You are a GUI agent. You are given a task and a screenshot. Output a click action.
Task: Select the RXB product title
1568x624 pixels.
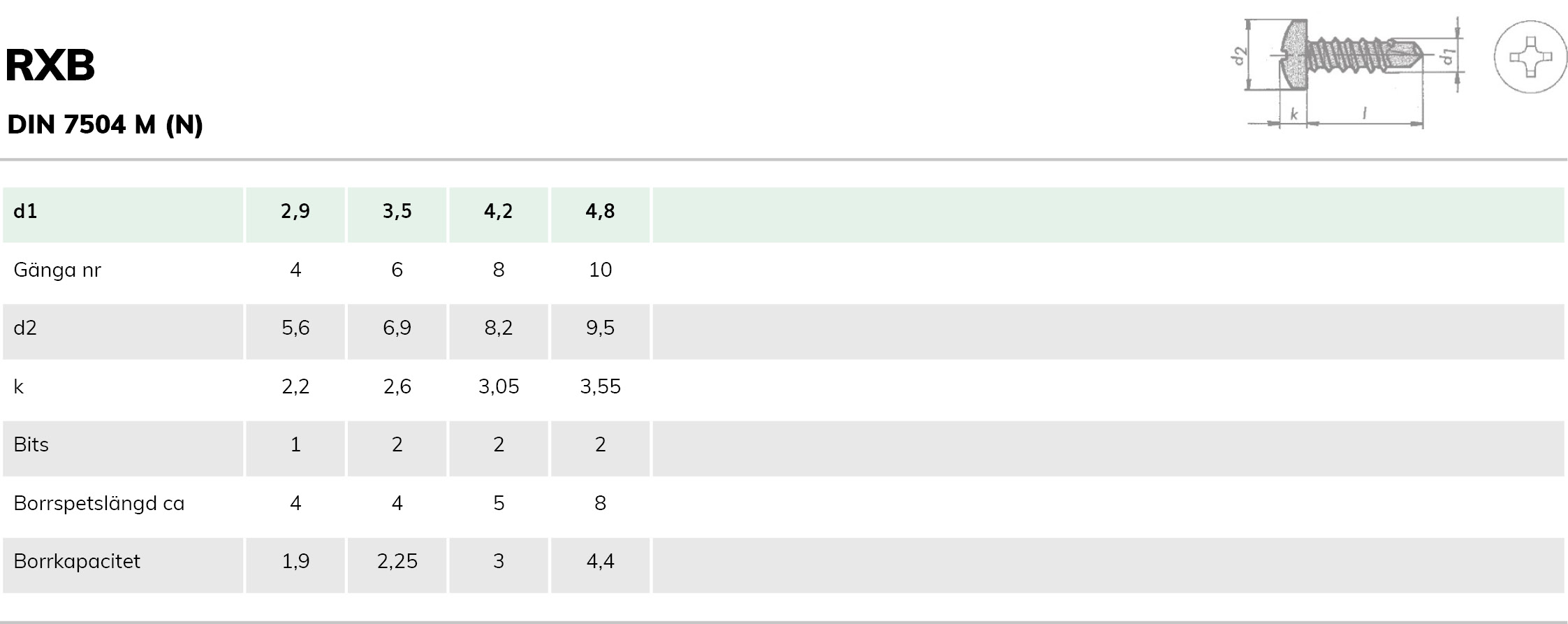50,66
